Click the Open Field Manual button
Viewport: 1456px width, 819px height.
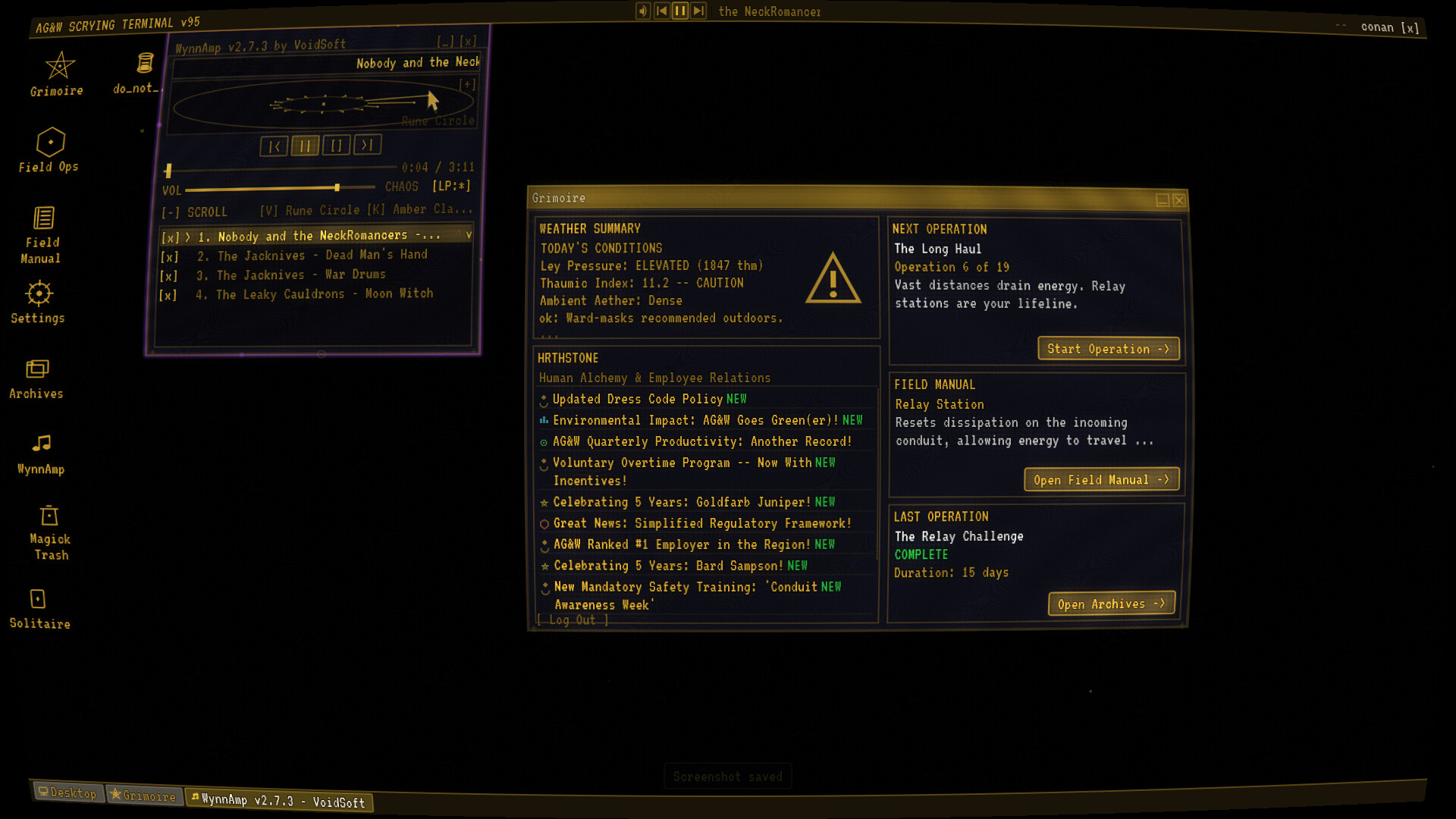(x=1102, y=479)
